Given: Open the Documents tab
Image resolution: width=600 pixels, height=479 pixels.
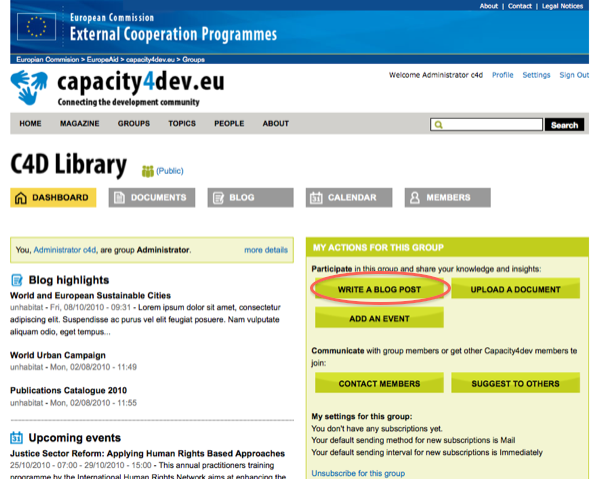Looking at the screenshot, I should click(152, 198).
